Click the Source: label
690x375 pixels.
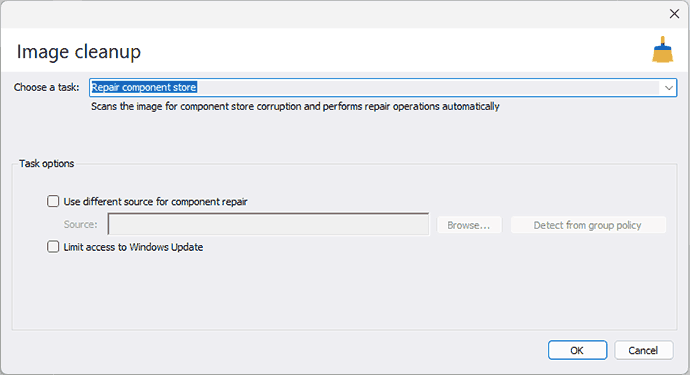[x=81, y=224]
